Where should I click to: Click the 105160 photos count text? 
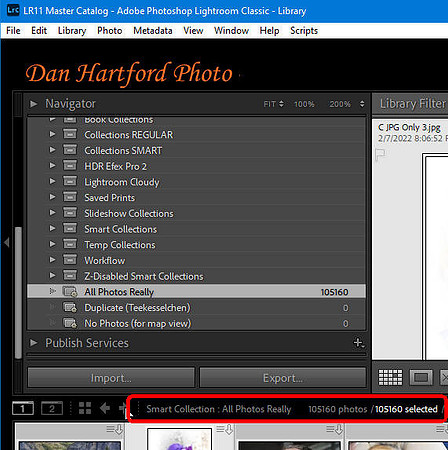pos(337,409)
